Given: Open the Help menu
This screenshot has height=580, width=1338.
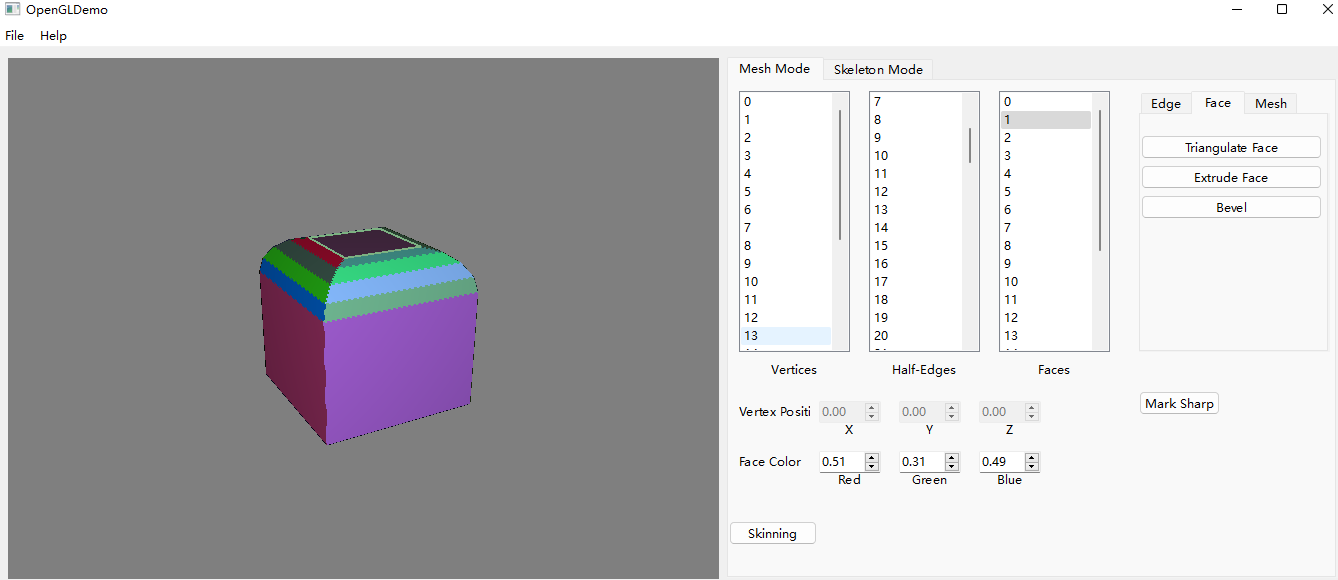Looking at the screenshot, I should (x=52, y=35).
